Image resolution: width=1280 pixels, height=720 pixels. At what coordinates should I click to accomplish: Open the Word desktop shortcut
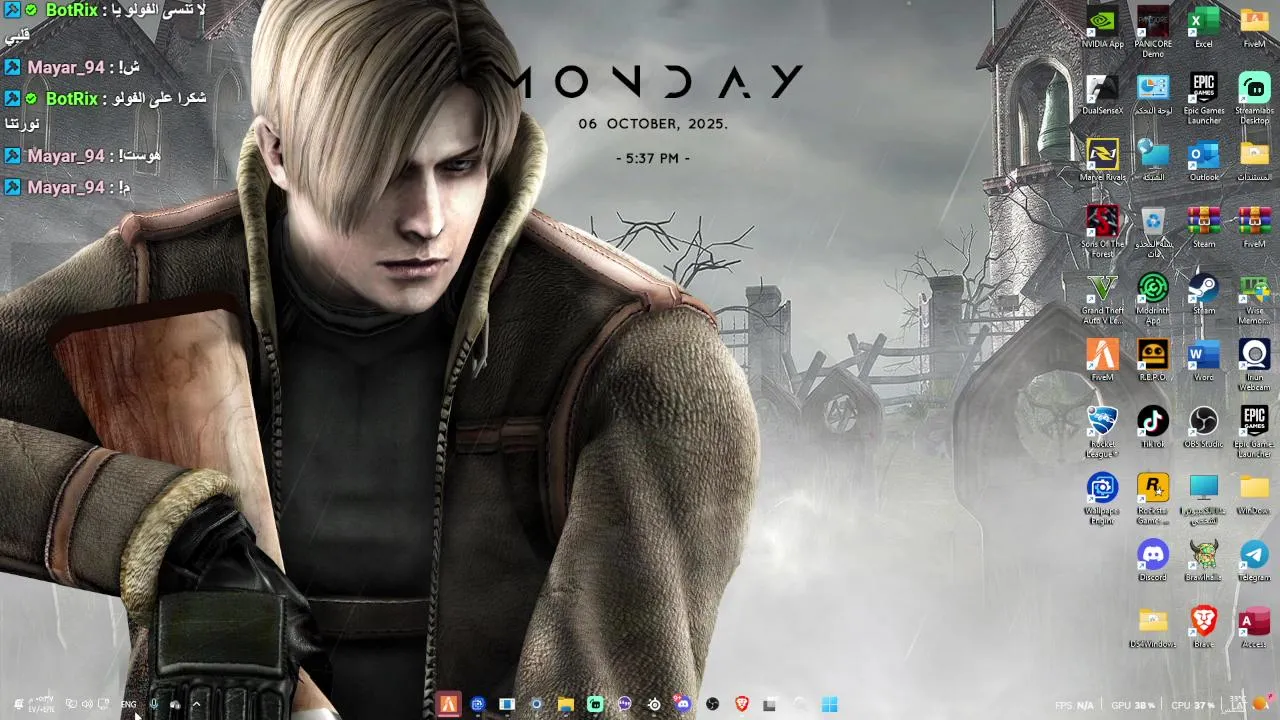pos(1203,360)
